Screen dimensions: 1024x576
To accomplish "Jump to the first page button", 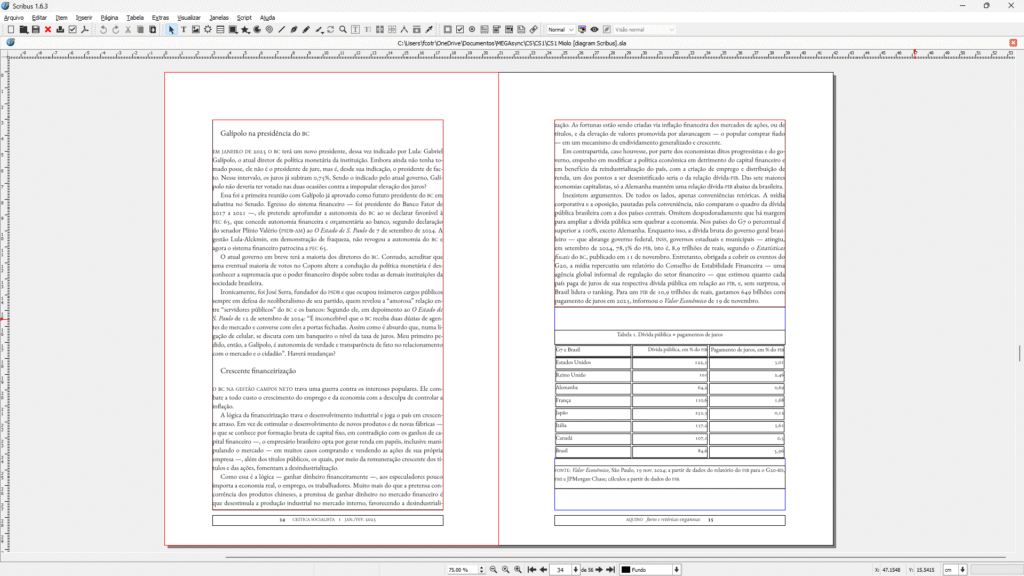I will (530, 569).
